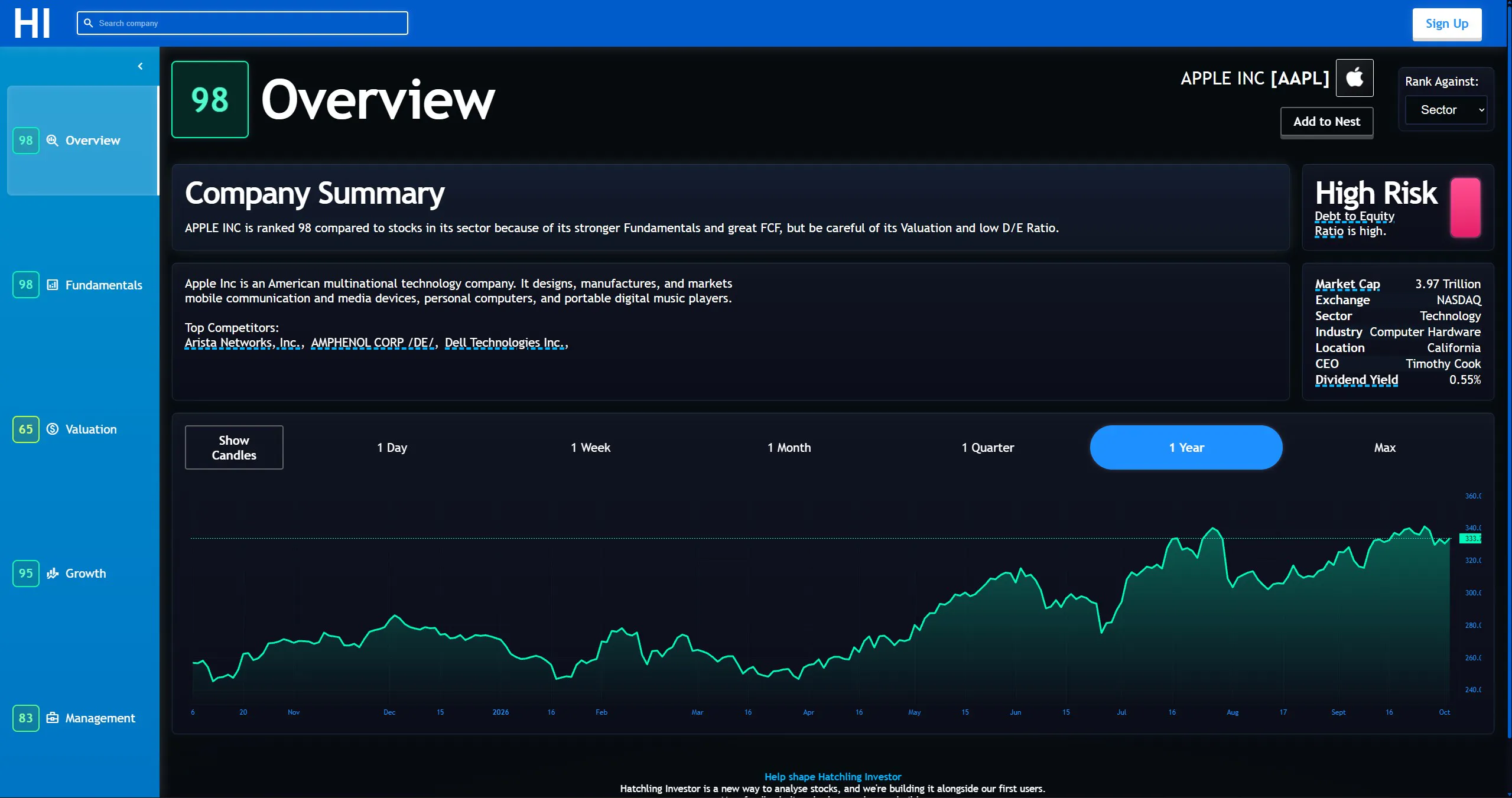Image resolution: width=1512 pixels, height=798 pixels.
Task: Open the Management section in sidebar
Action: click(83, 718)
